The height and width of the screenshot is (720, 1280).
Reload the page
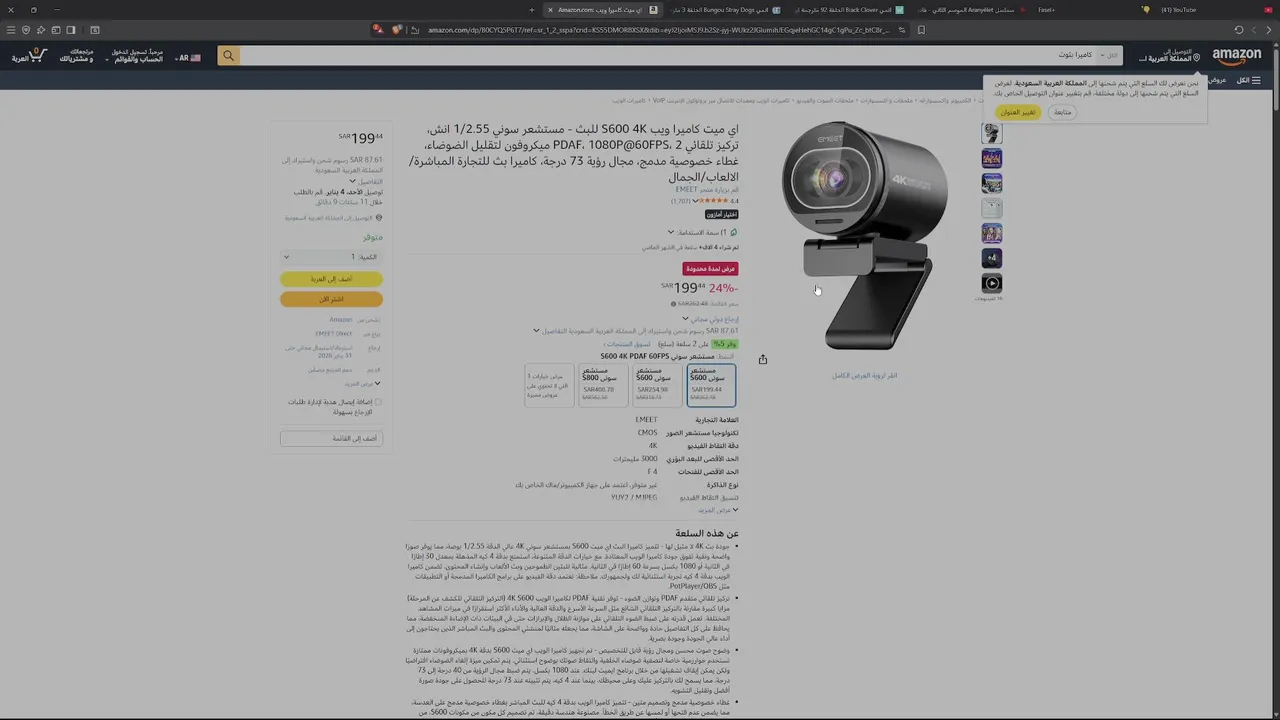[1239, 30]
